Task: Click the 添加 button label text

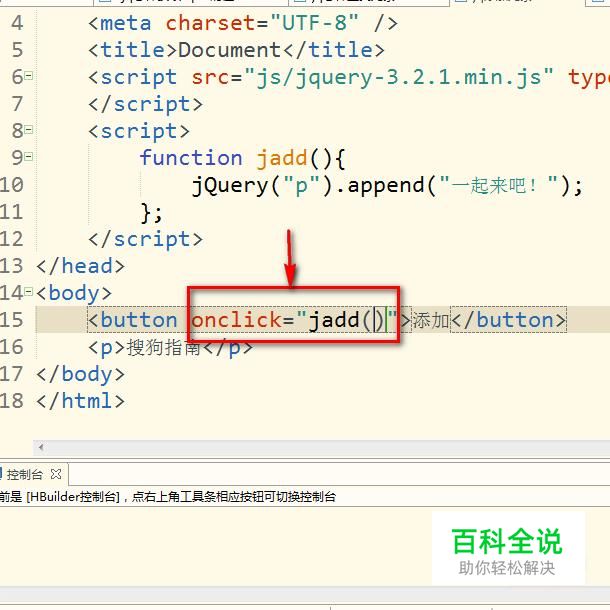Action: (431, 321)
